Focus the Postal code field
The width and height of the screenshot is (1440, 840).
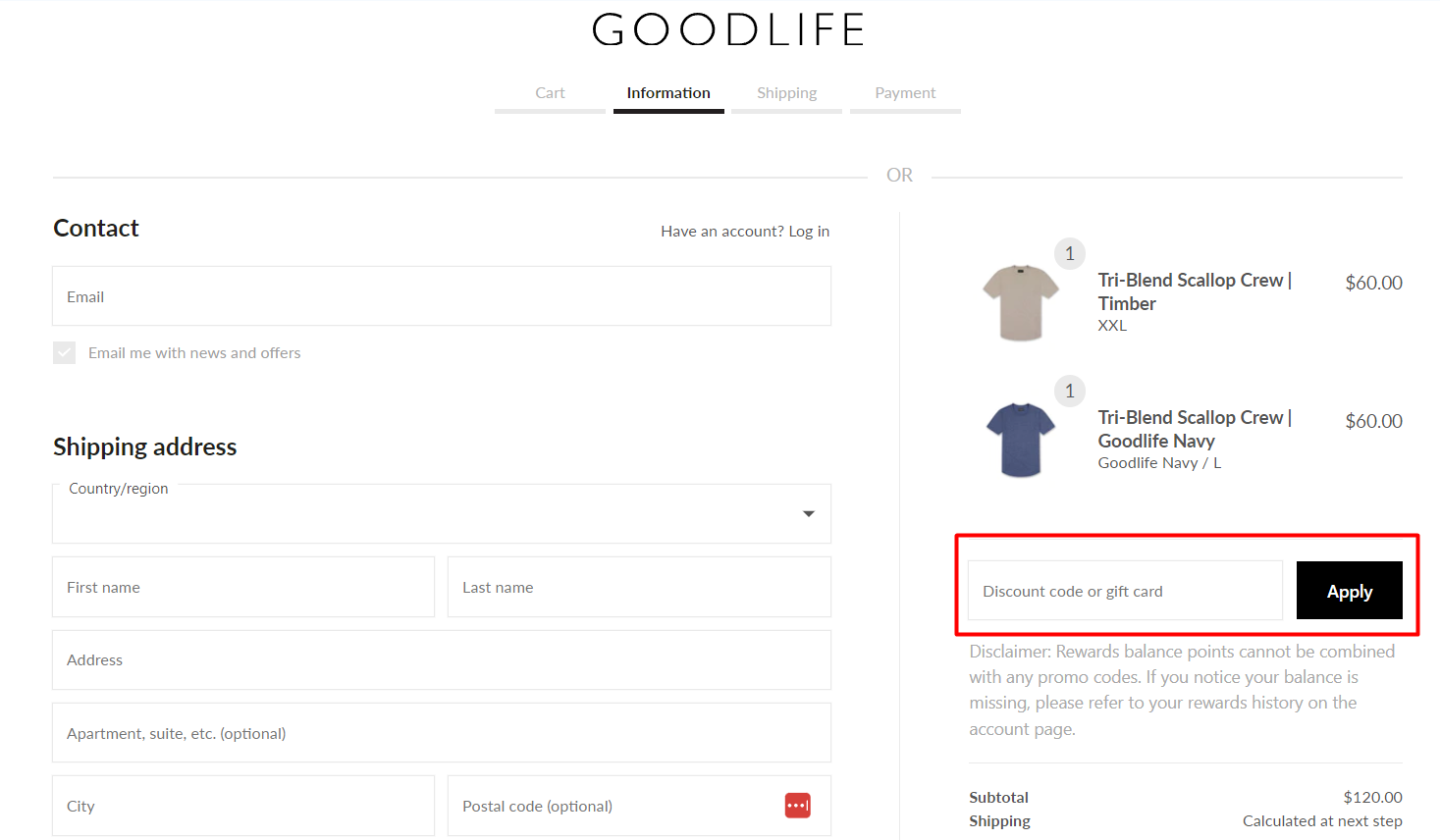pos(639,806)
